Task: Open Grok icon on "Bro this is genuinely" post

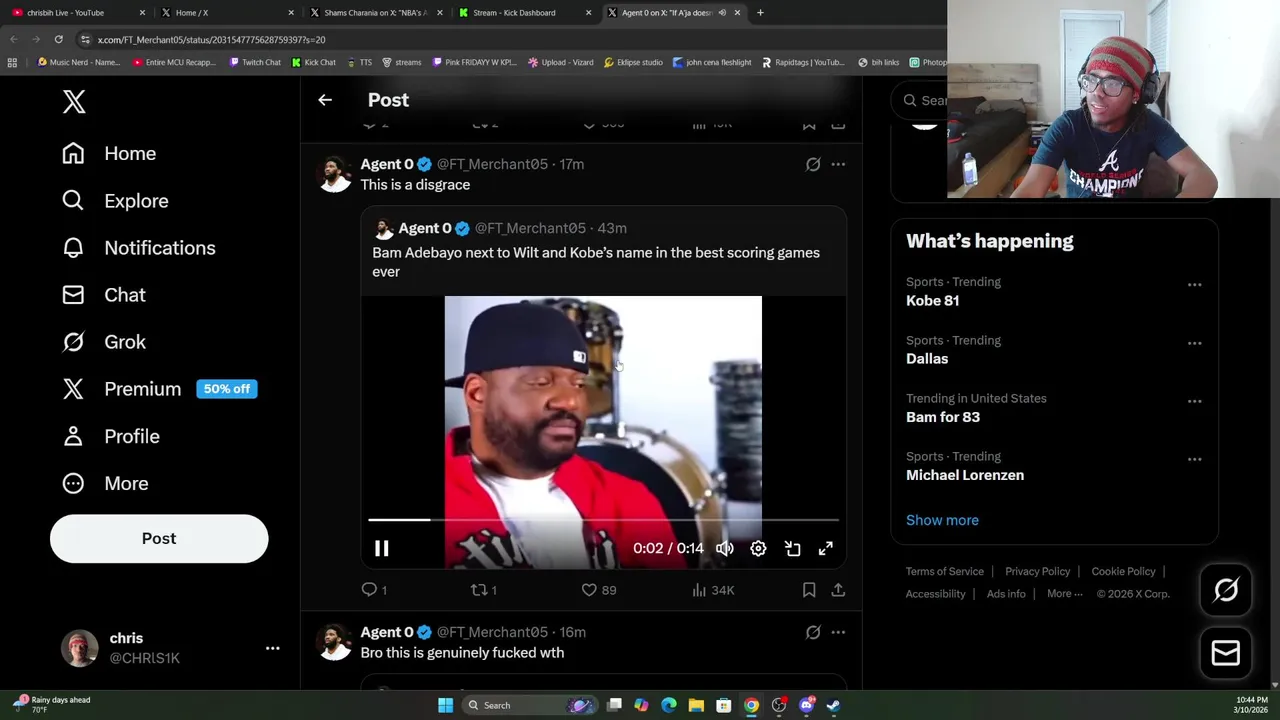Action: pos(813,632)
